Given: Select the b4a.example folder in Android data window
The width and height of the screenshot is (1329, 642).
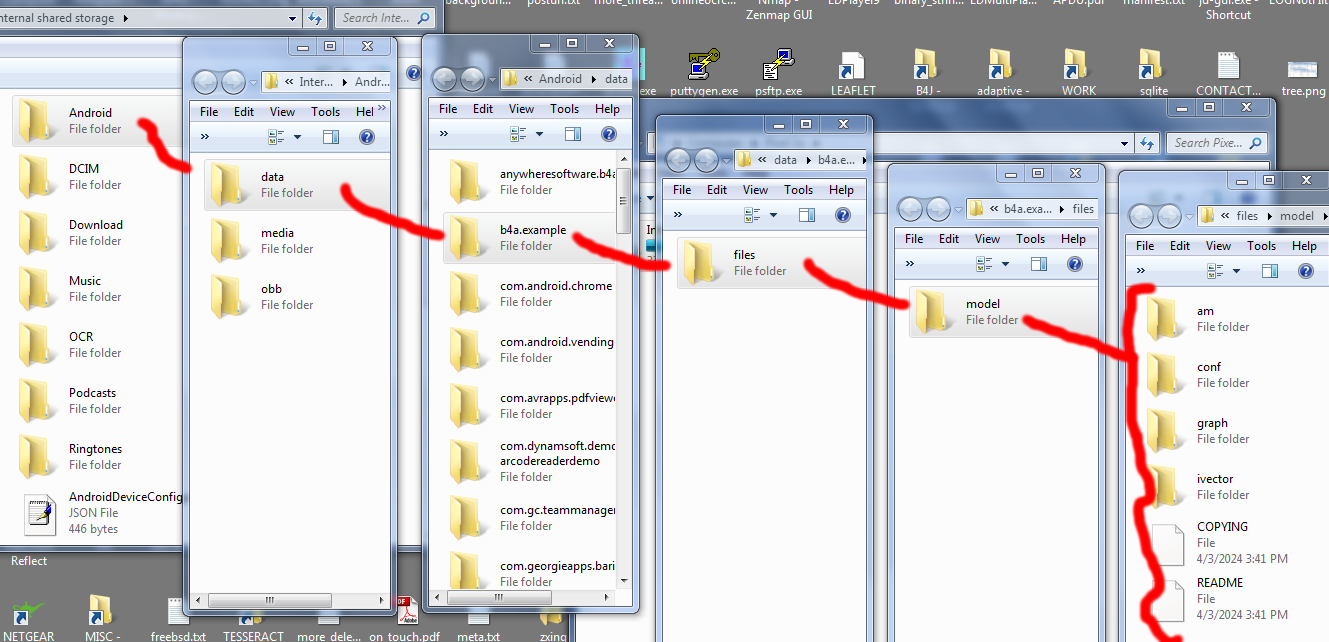Looking at the screenshot, I should point(530,238).
